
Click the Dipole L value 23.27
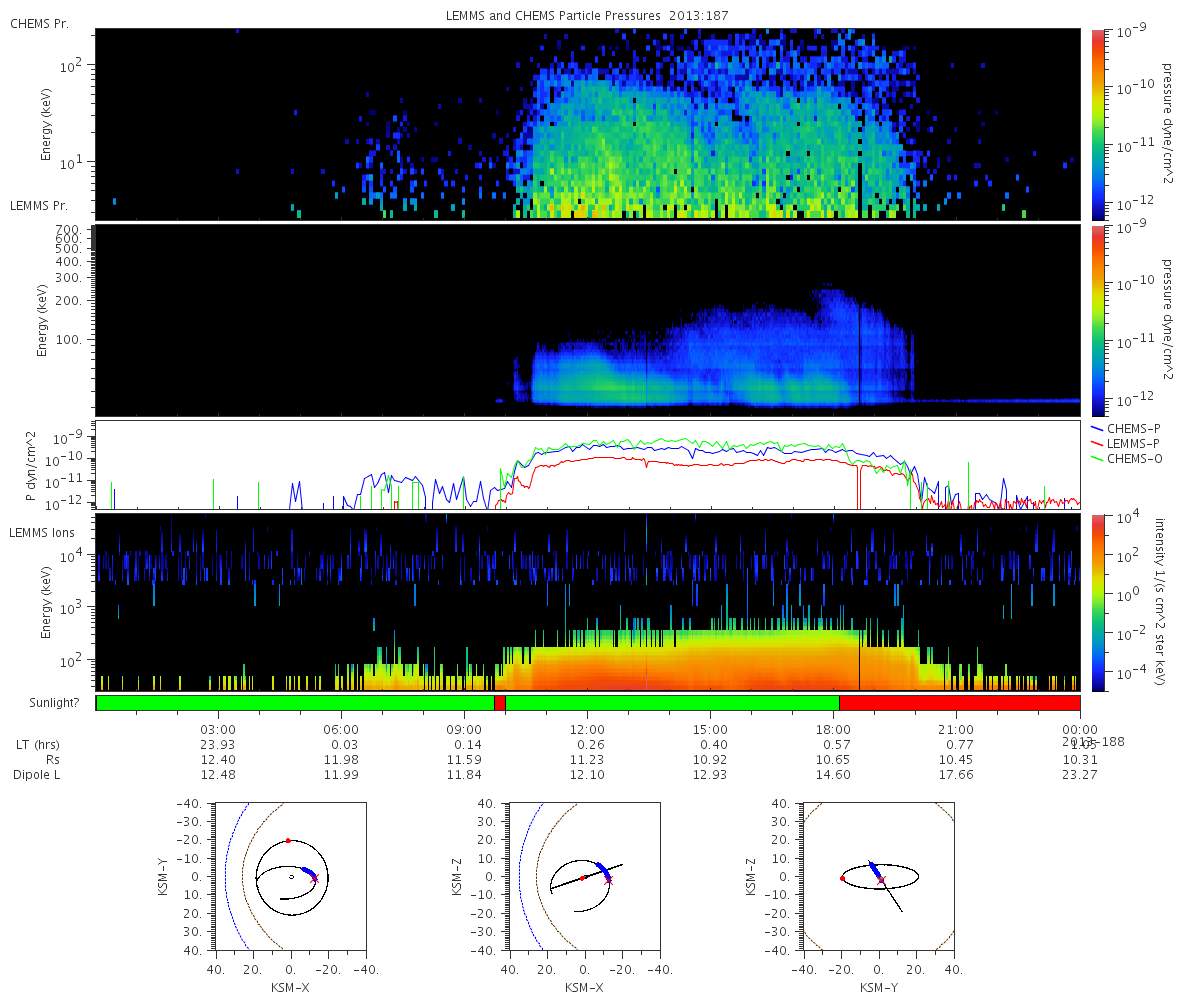[x=1080, y=775]
